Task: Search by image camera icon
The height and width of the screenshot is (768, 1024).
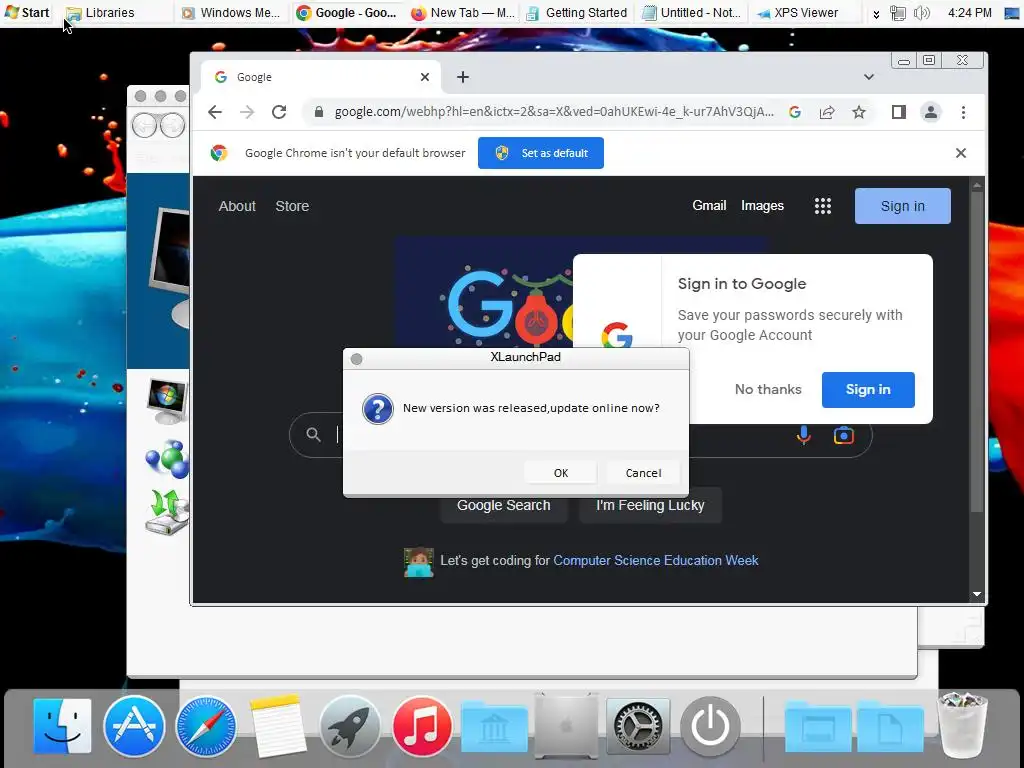Action: tap(844, 435)
